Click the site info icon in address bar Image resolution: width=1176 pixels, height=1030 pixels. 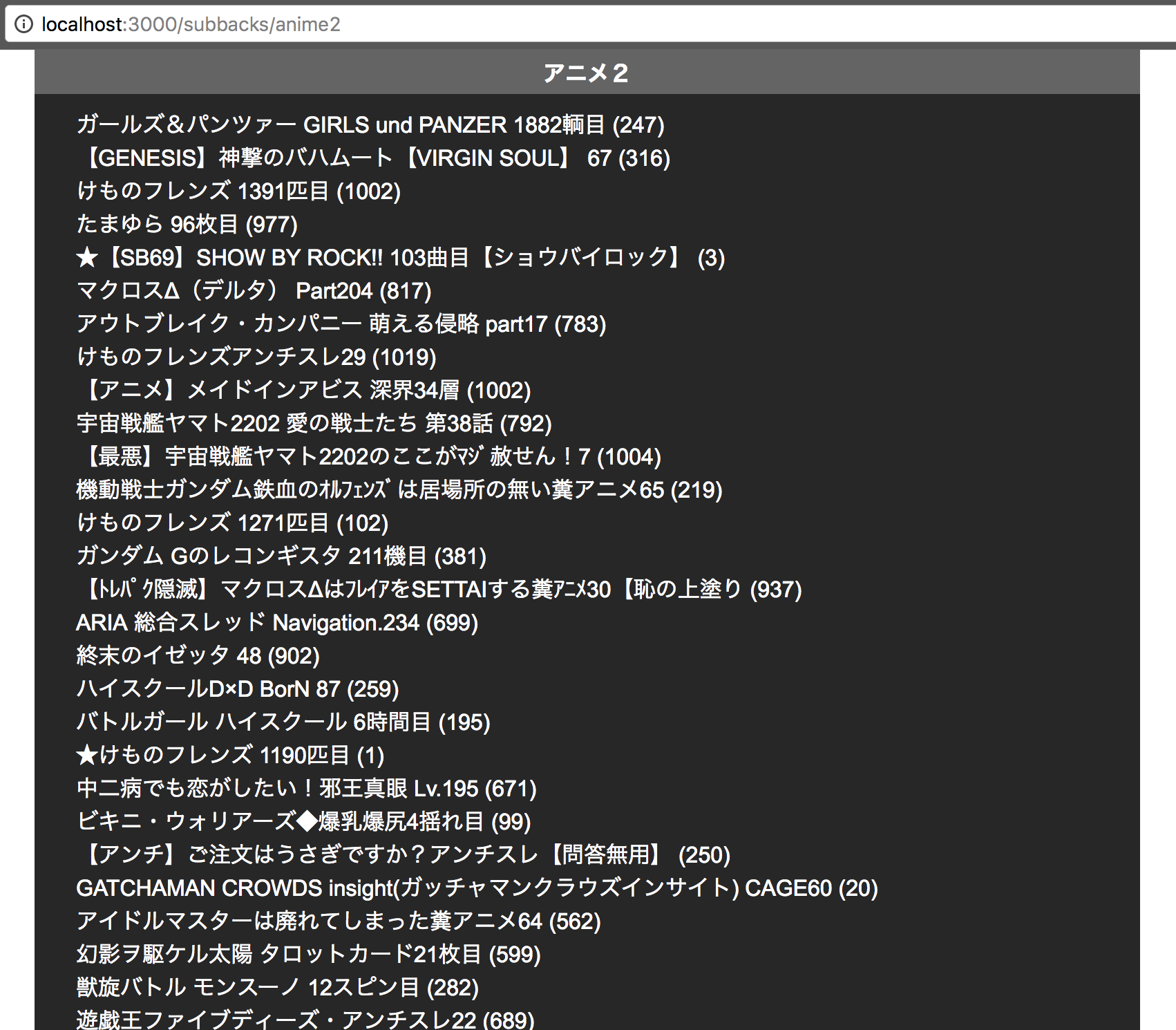[x=23, y=24]
